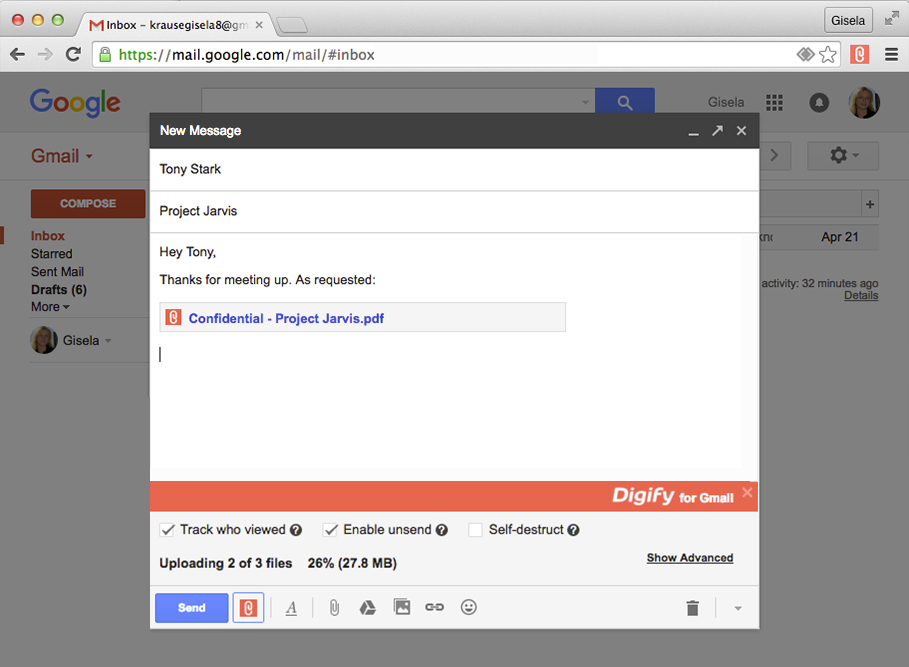Image resolution: width=909 pixels, height=667 pixels.
Task: Click the site info button left of the address bar star
Action: (x=805, y=54)
